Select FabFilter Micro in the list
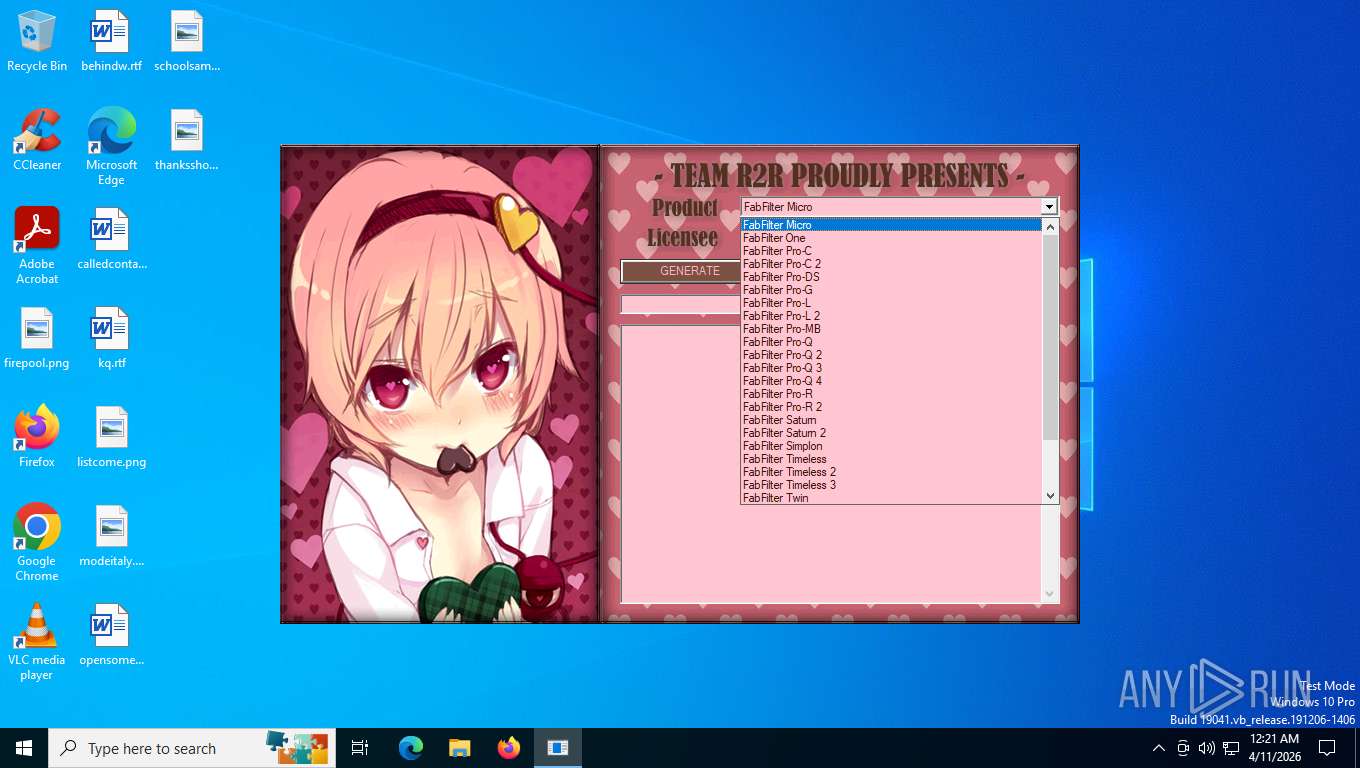 891,225
